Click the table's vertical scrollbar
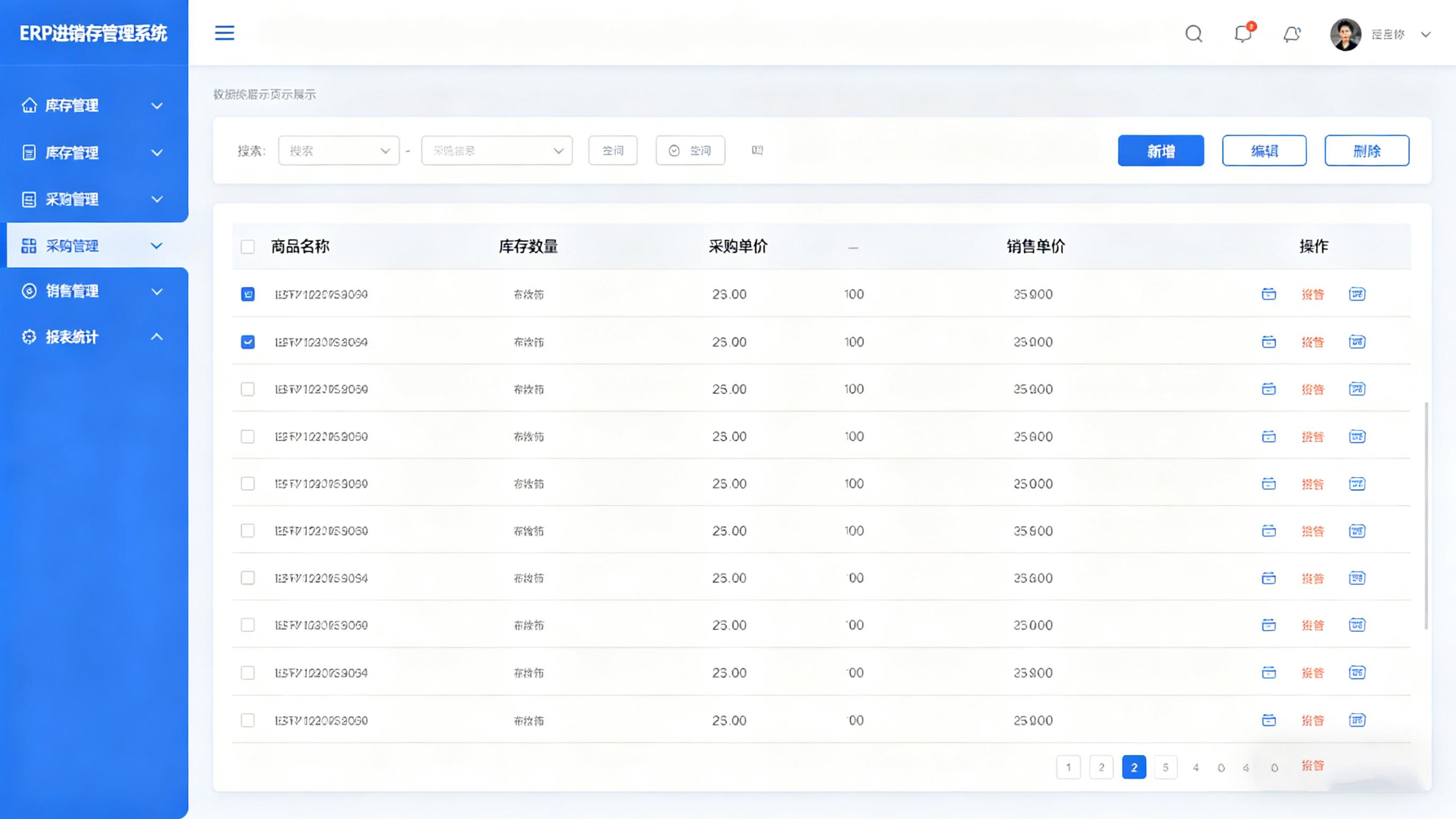Image resolution: width=1456 pixels, height=819 pixels. pos(1426,515)
